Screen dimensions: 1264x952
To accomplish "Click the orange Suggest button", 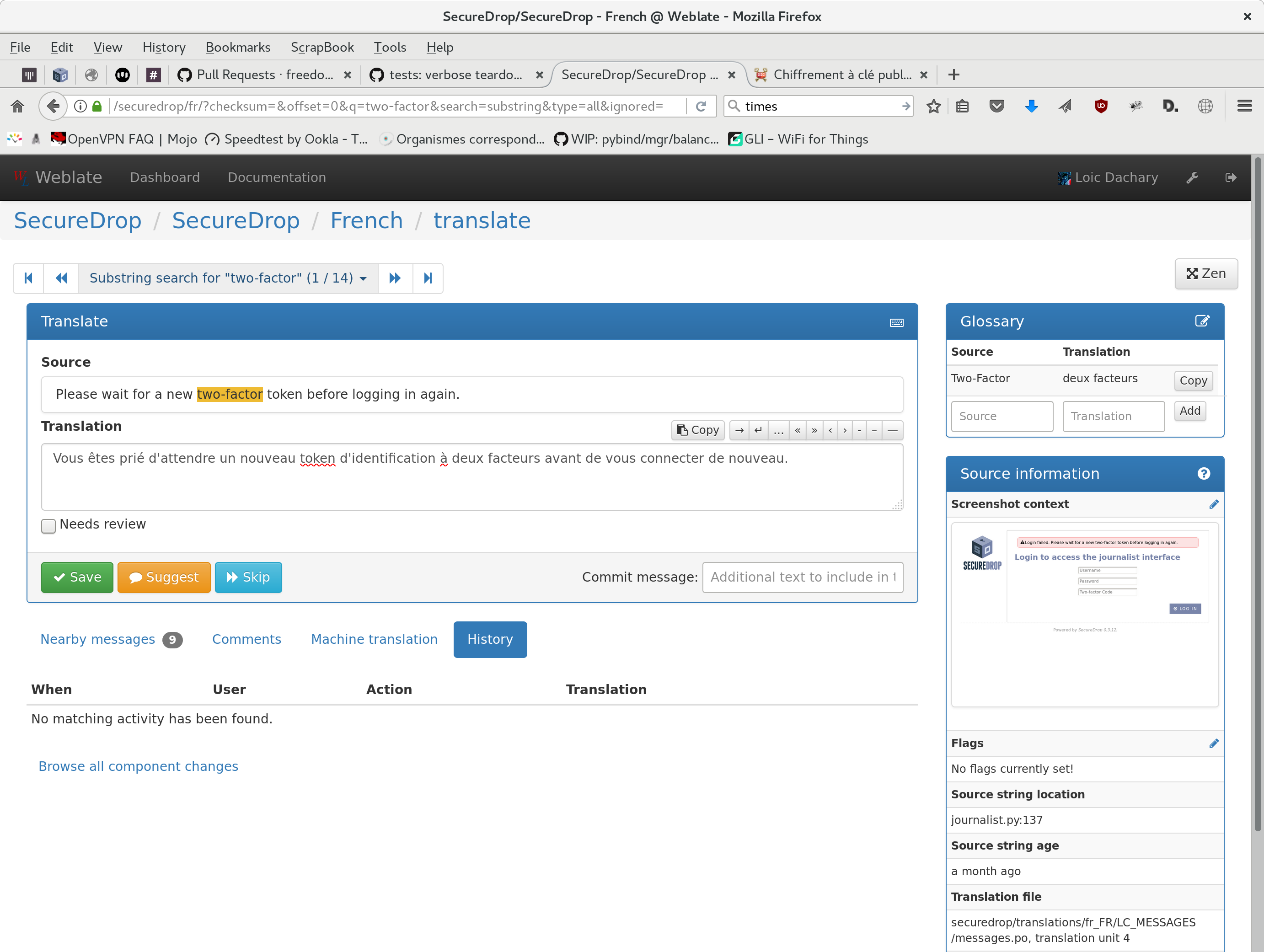I will point(164,578).
